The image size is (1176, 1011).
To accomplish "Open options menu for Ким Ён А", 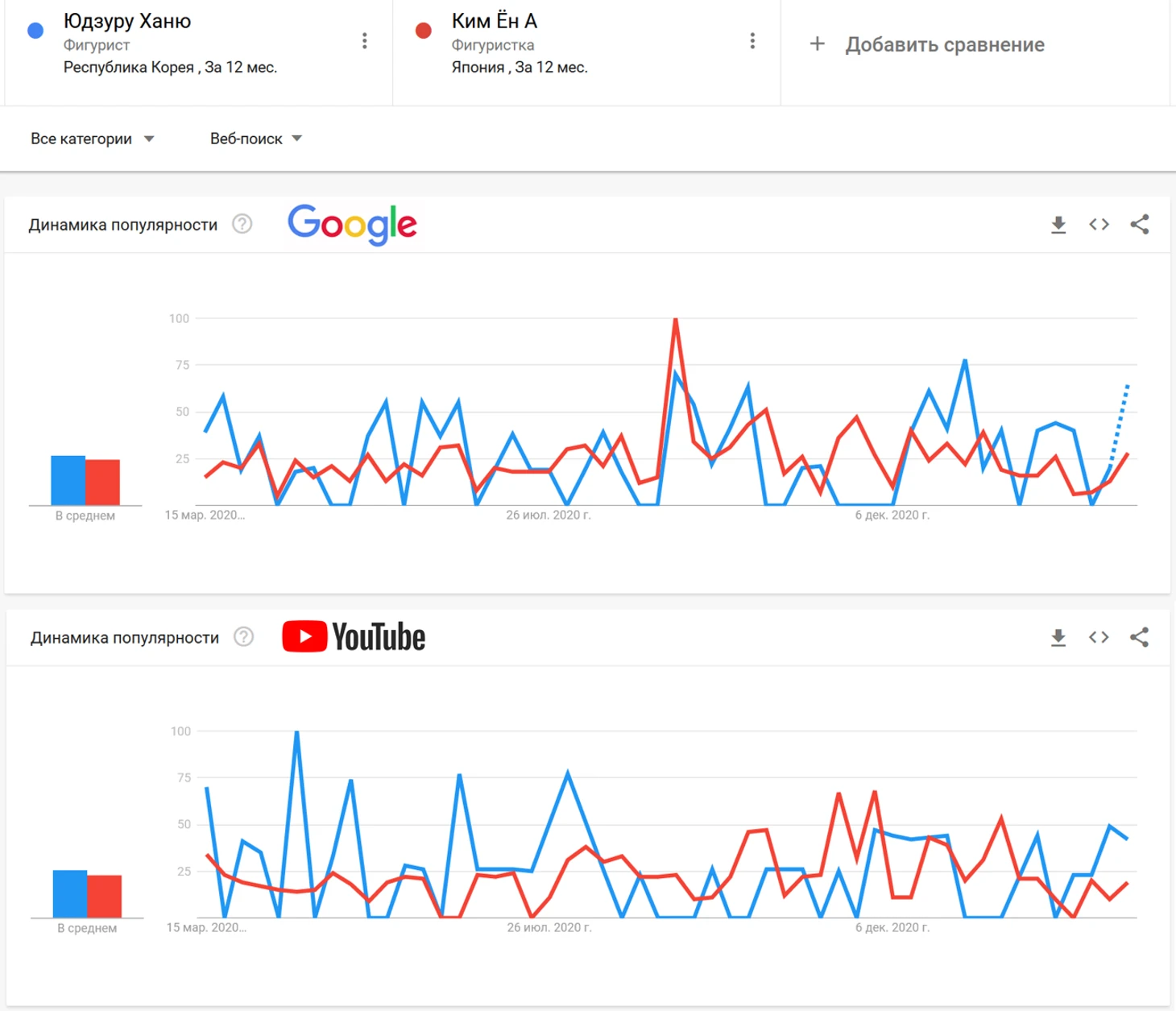I will point(752,41).
